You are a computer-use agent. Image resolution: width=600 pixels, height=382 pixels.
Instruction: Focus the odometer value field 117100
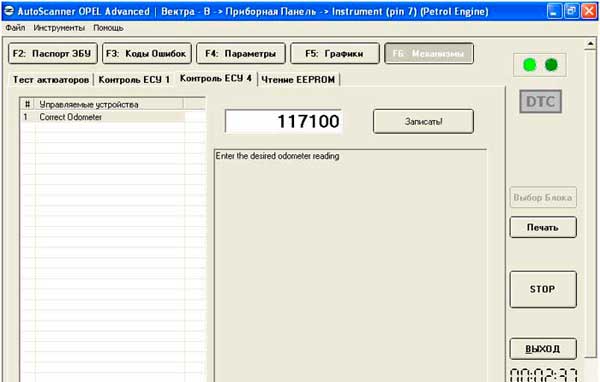coord(283,121)
